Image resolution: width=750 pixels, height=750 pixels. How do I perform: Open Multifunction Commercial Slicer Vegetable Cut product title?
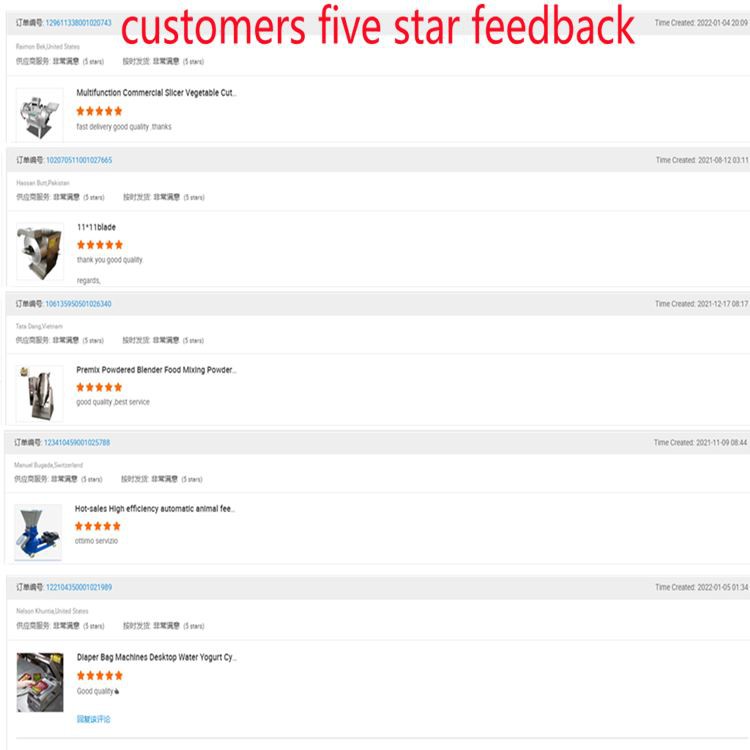tap(156, 93)
